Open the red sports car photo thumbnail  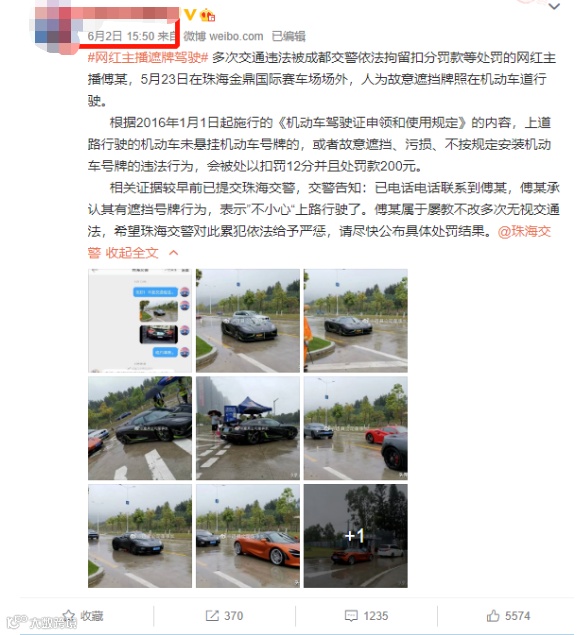coord(355,428)
